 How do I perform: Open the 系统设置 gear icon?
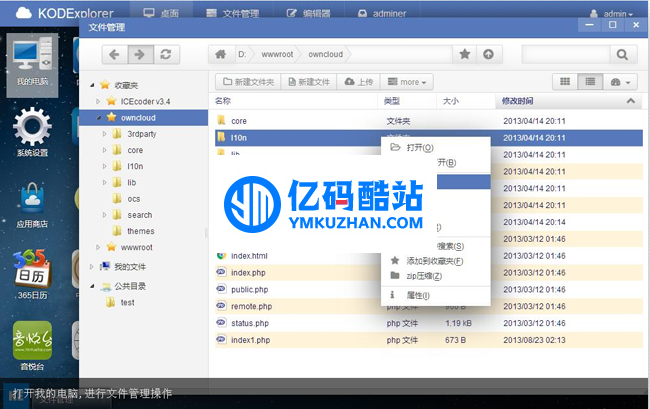(x=32, y=132)
